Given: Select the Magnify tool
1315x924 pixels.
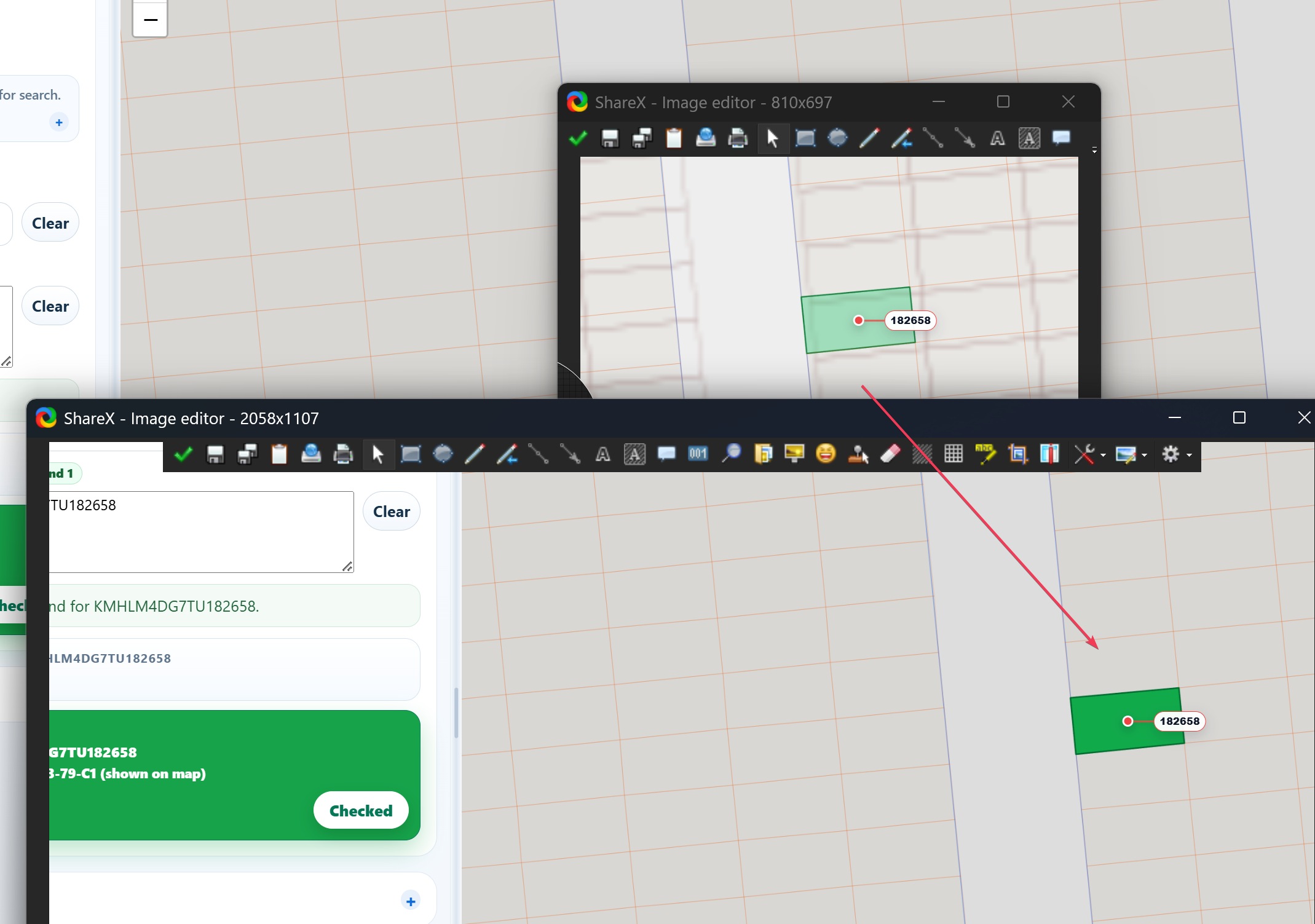Looking at the screenshot, I should tap(731, 454).
